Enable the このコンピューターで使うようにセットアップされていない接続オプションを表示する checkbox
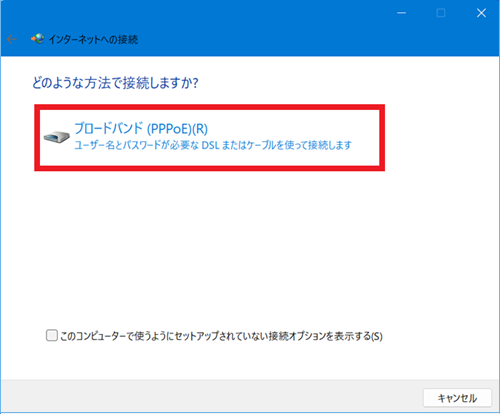Viewport: 500px width, 414px height. click(x=52, y=335)
